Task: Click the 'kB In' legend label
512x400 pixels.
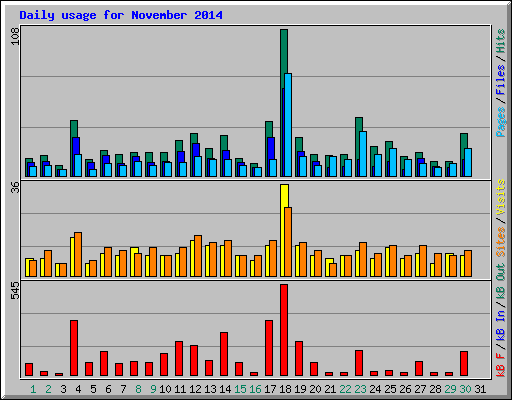Action: coord(501,327)
